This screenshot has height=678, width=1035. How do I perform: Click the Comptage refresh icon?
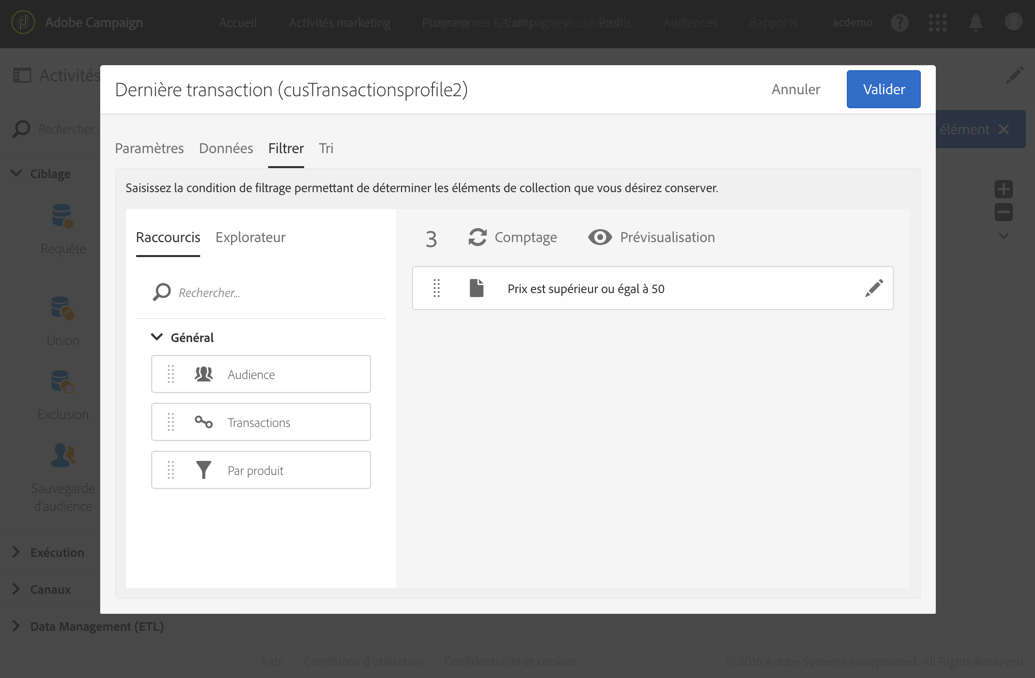click(478, 237)
